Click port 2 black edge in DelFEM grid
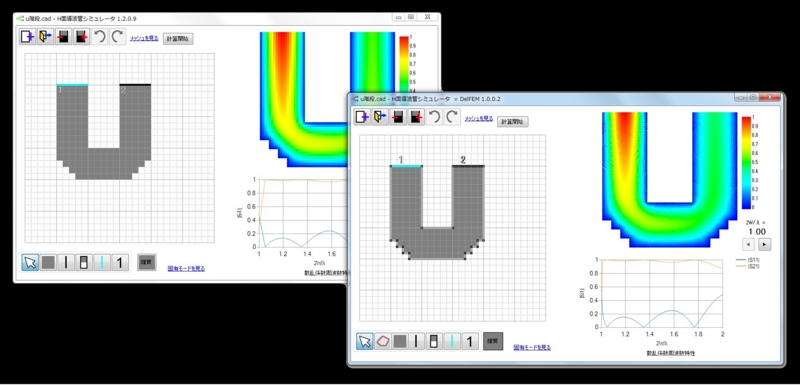Viewport: 800px width, 385px height. tap(468, 166)
